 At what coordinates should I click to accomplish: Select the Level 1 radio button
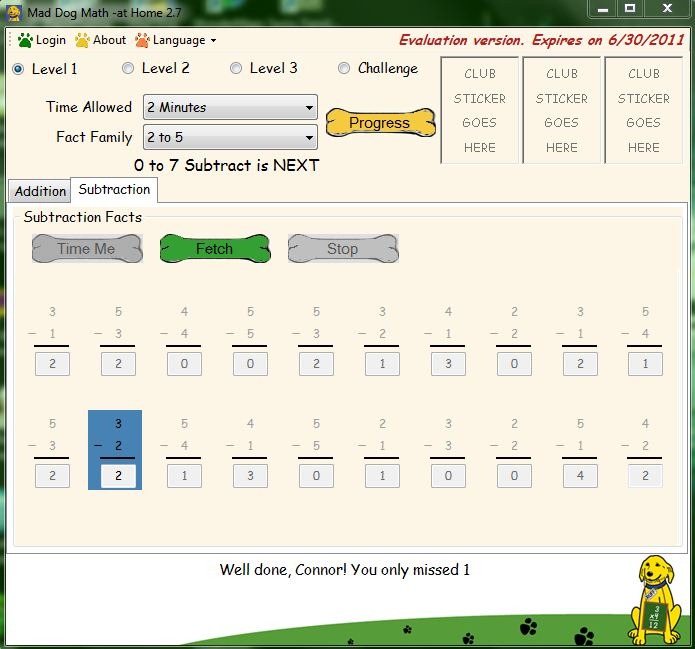[18, 69]
